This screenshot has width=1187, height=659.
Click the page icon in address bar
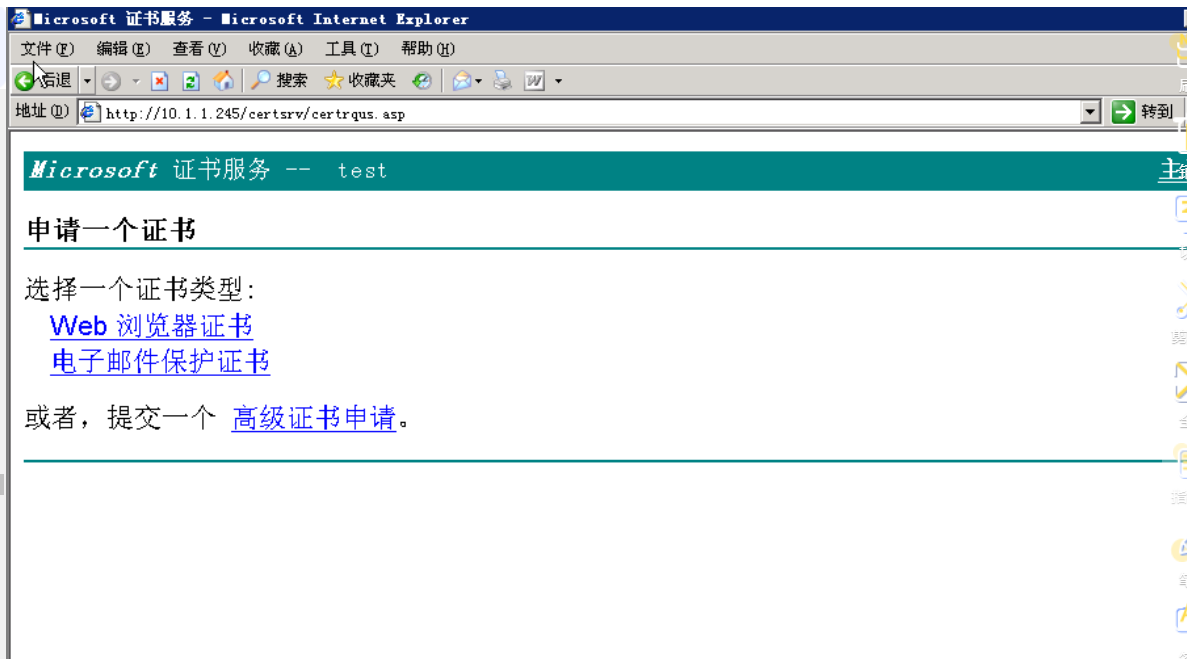point(89,113)
